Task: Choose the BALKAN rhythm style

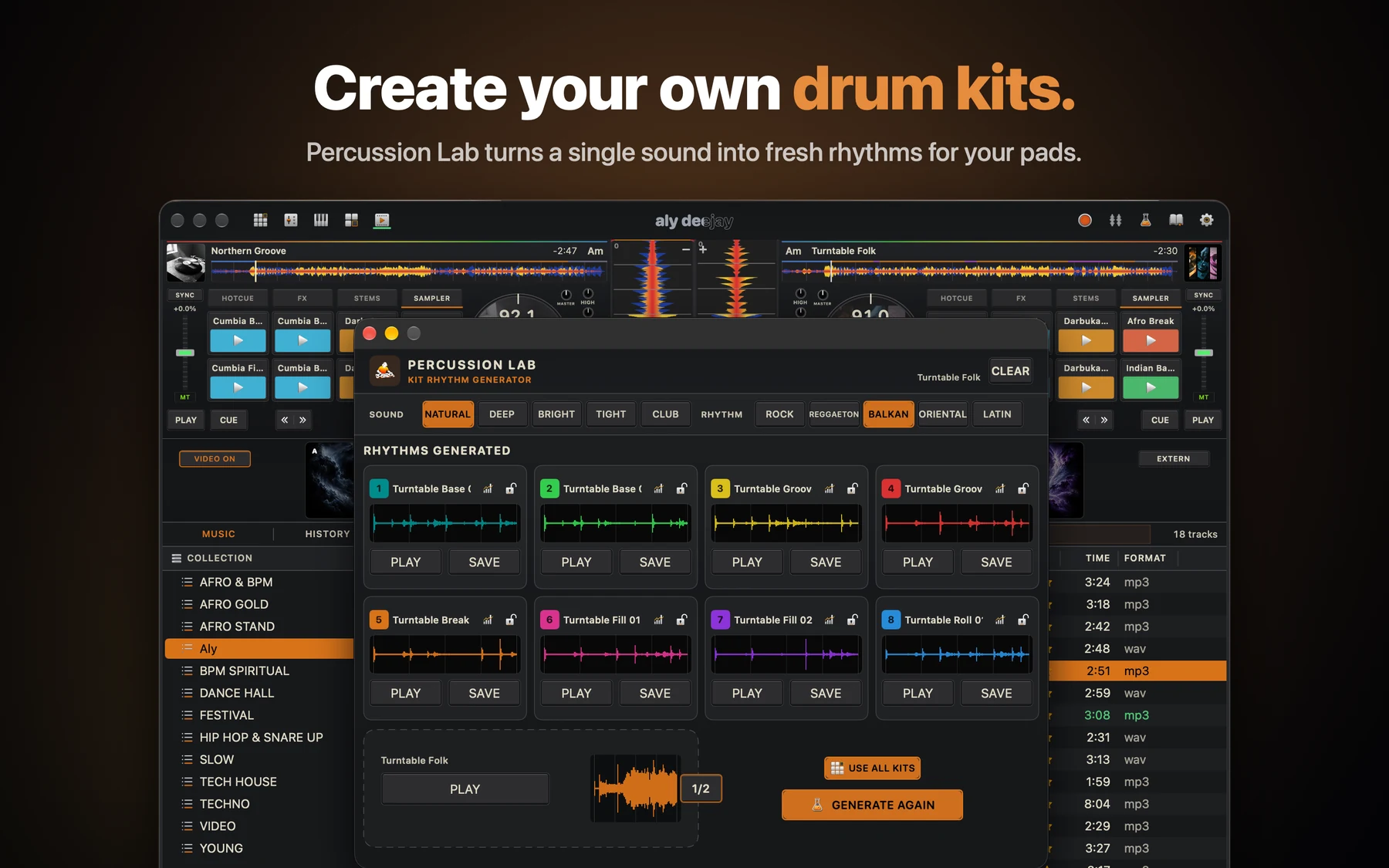Action: point(888,414)
